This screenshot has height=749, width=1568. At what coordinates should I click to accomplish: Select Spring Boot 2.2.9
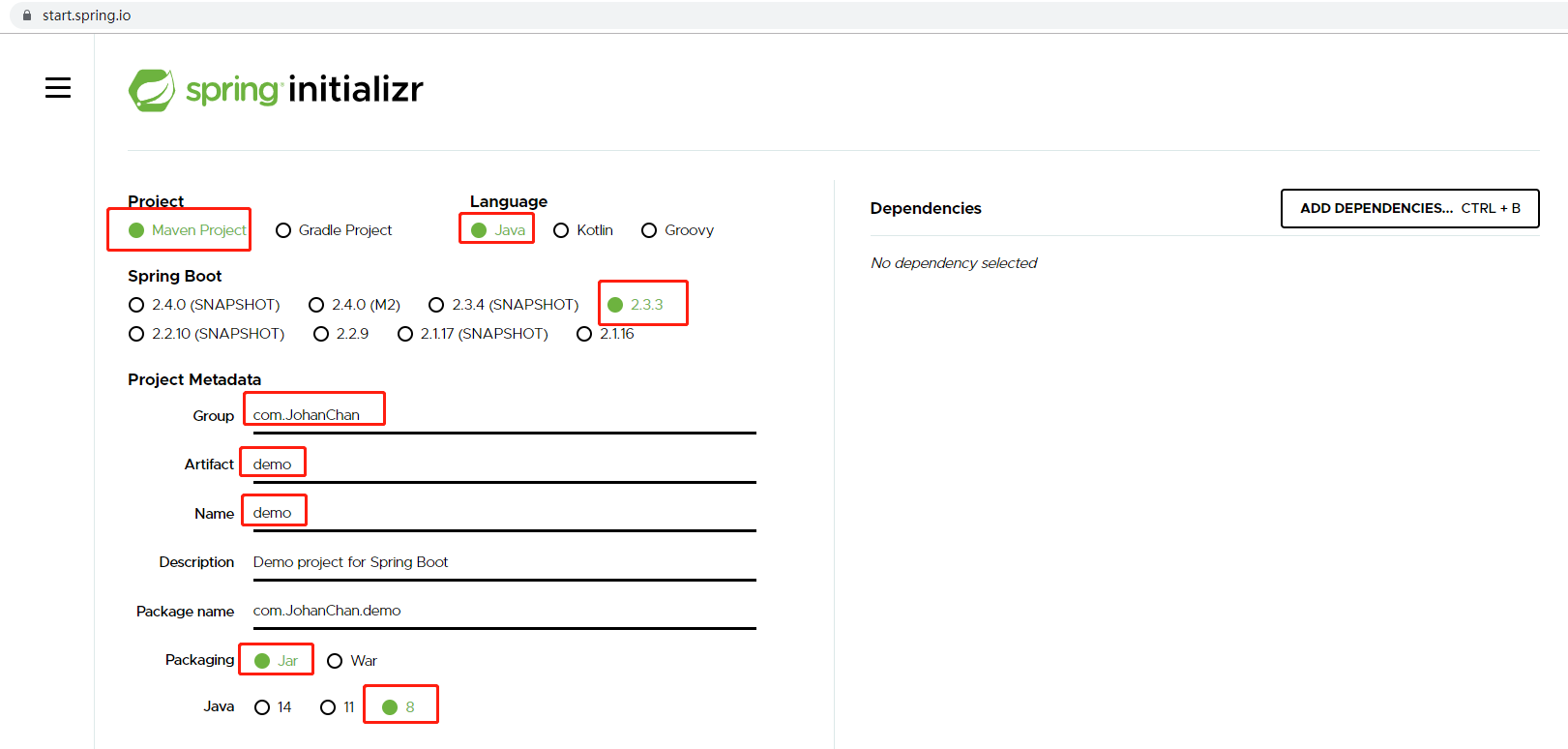point(341,334)
